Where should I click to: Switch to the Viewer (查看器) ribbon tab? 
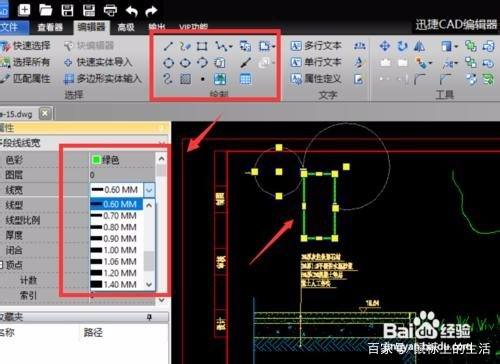50,27
